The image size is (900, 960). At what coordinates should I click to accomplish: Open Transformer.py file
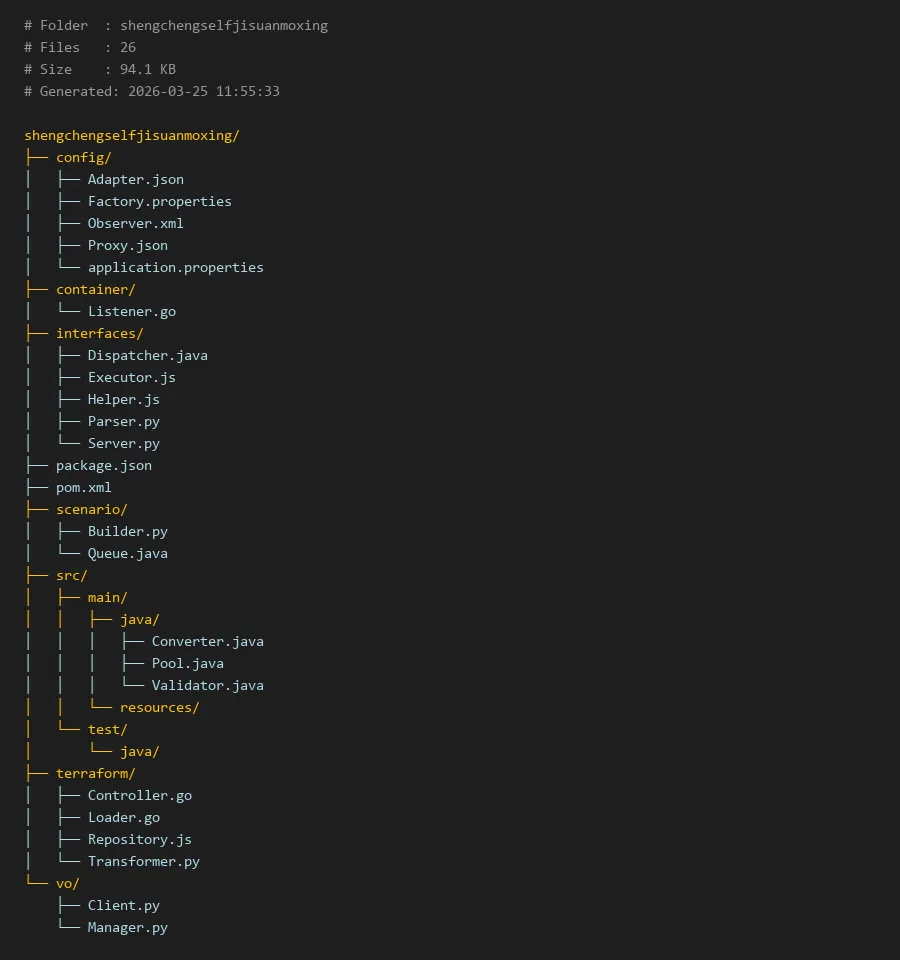tap(143, 862)
